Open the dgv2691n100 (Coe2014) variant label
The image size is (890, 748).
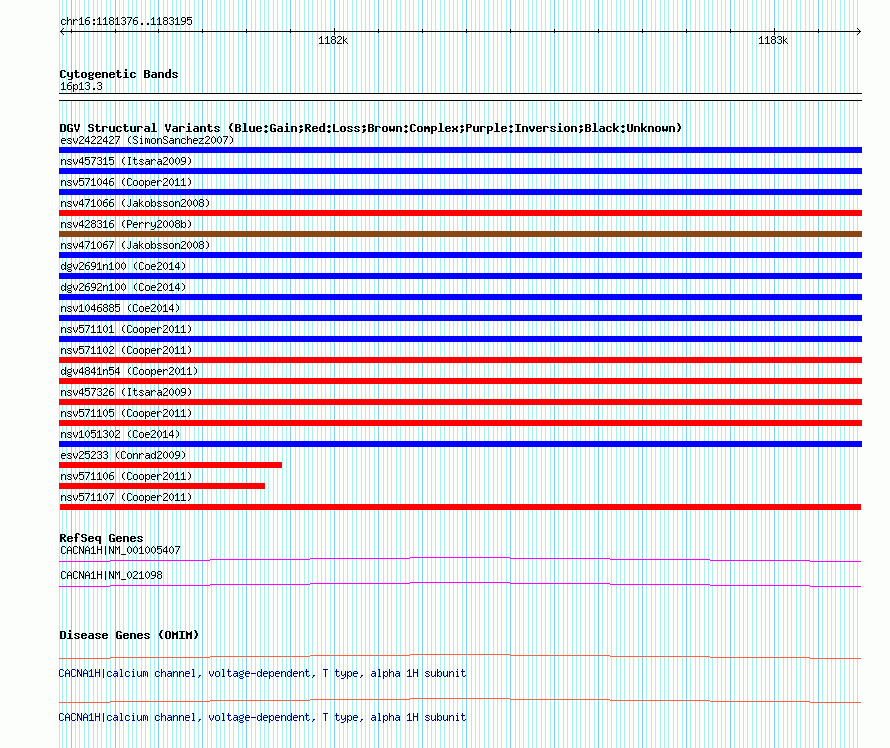123,266
